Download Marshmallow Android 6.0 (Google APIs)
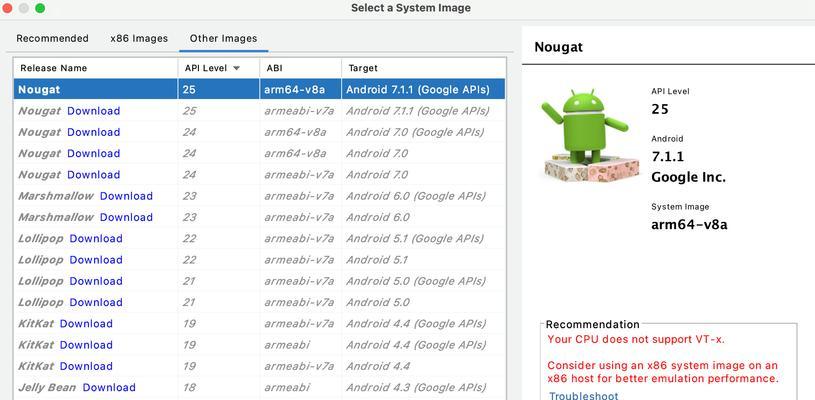This screenshot has width=815, height=400. click(x=126, y=196)
